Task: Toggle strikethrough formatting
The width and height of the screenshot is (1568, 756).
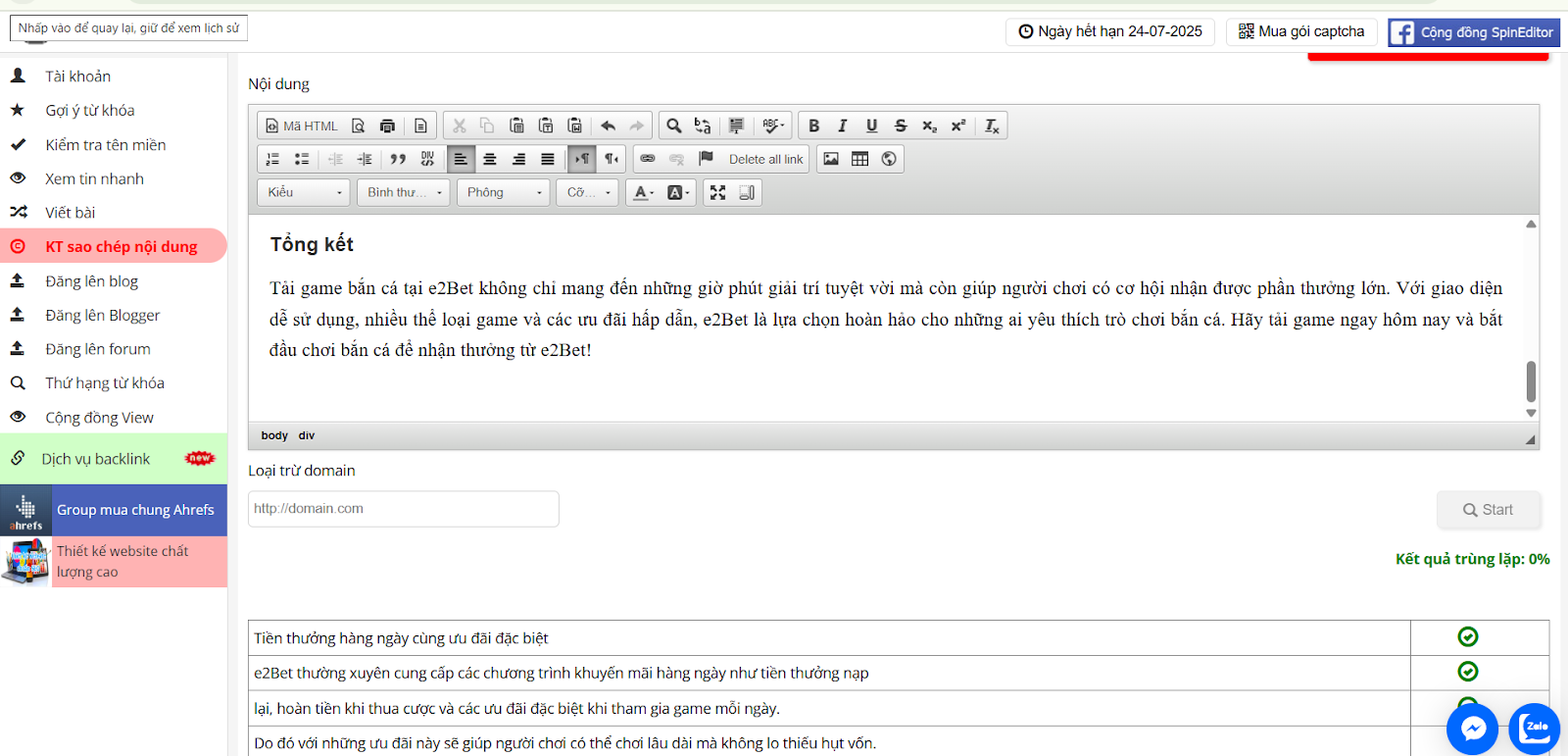Action: 901,126
